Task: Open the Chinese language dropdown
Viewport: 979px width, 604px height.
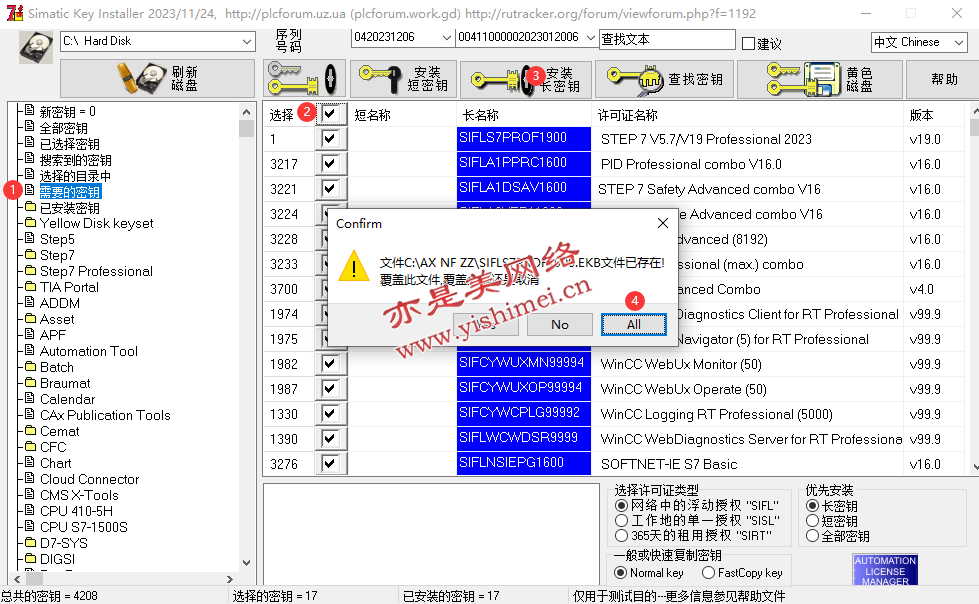Action: 958,42
